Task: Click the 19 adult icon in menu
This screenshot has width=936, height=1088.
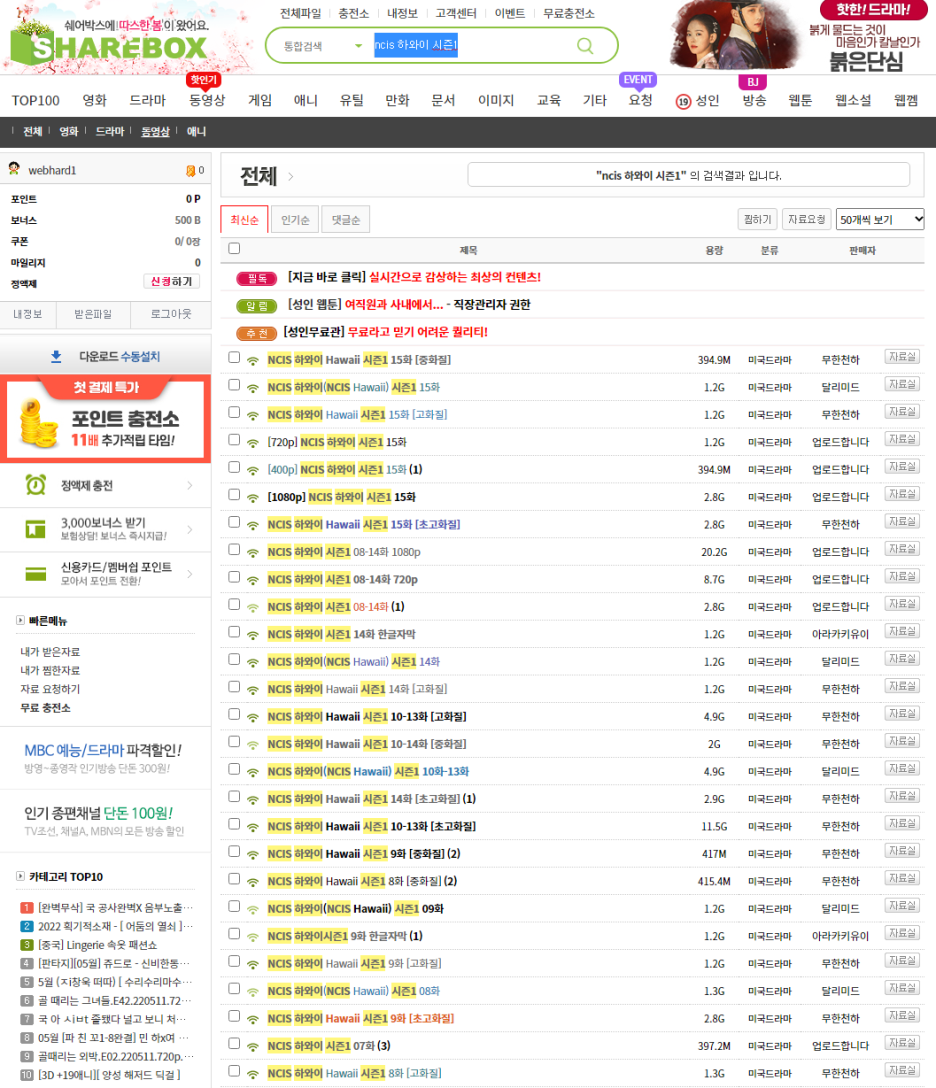Action: [x=683, y=102]
